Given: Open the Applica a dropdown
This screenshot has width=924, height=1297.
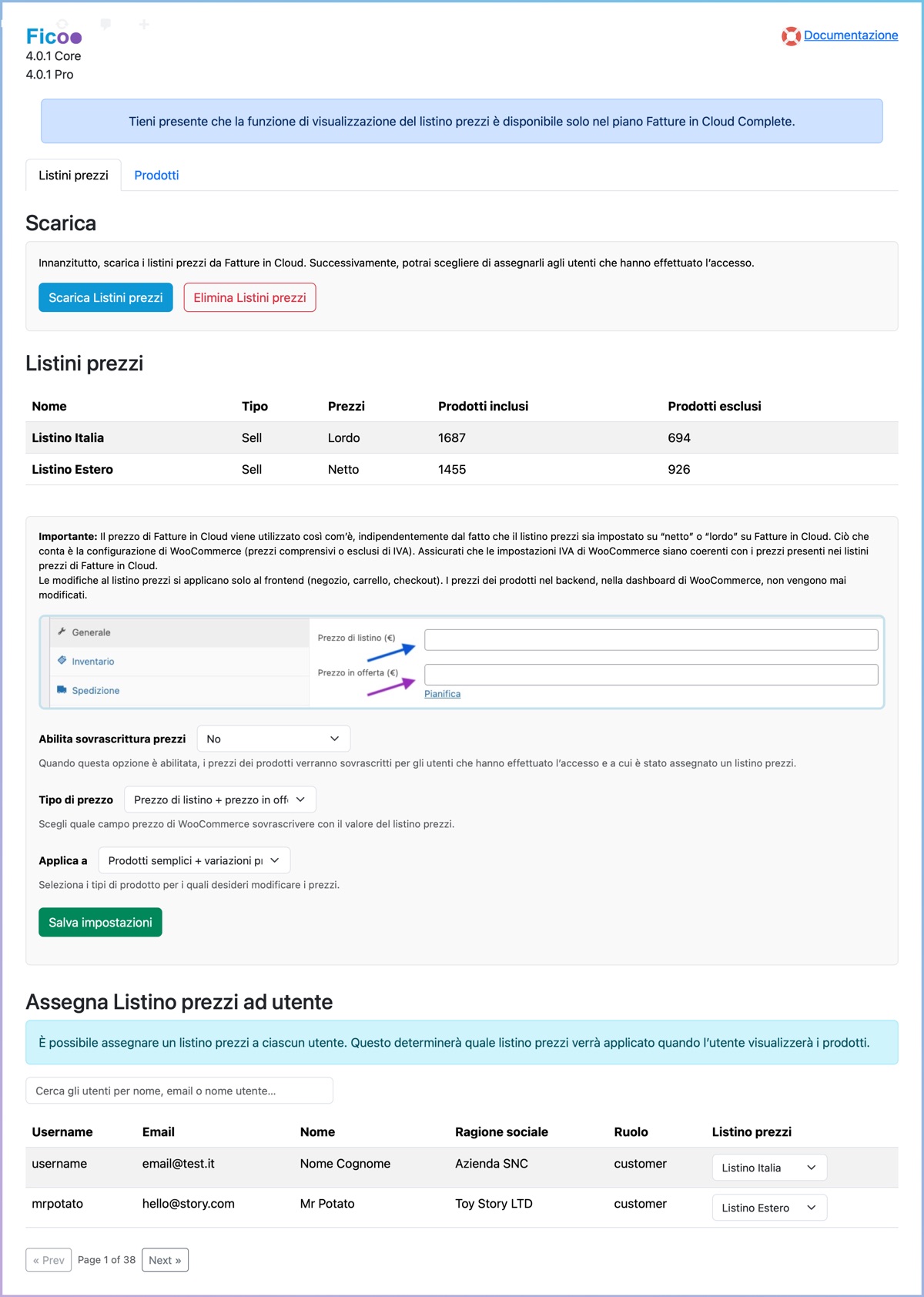Looking at the screenshot, I should (194, 860).
